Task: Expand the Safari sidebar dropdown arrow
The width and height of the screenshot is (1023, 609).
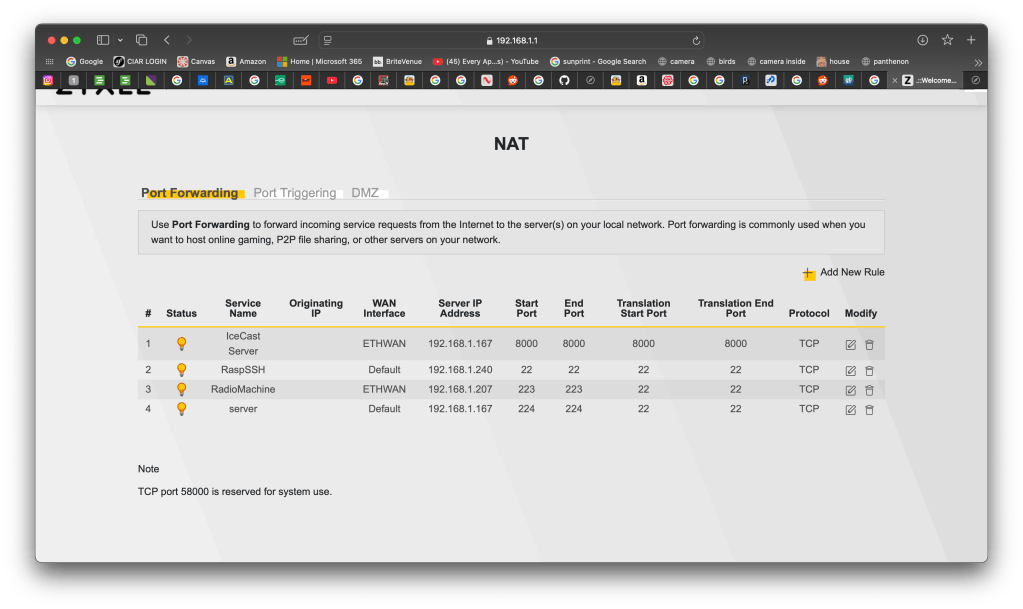Action: click(x=117, y=40)
